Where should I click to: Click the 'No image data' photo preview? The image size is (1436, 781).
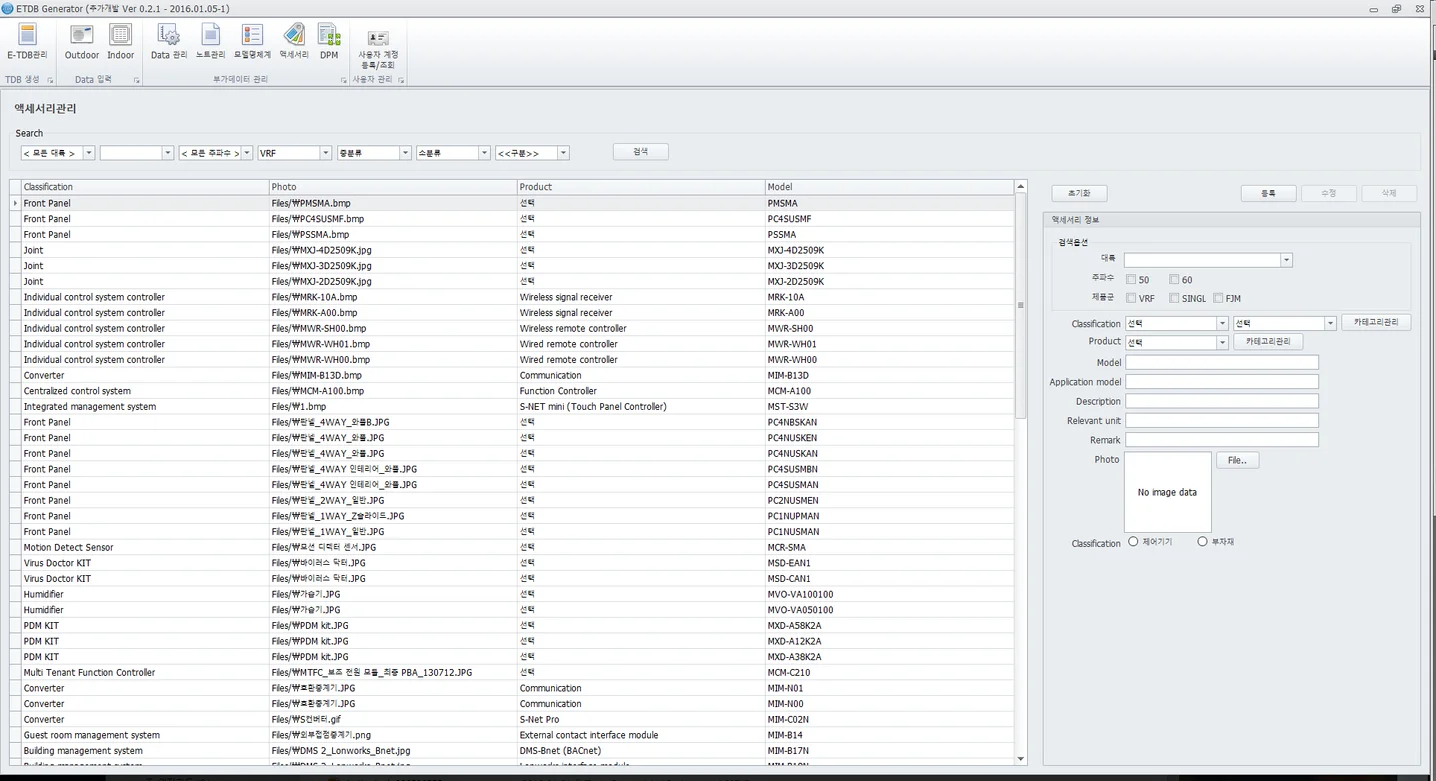(1167, 492)
